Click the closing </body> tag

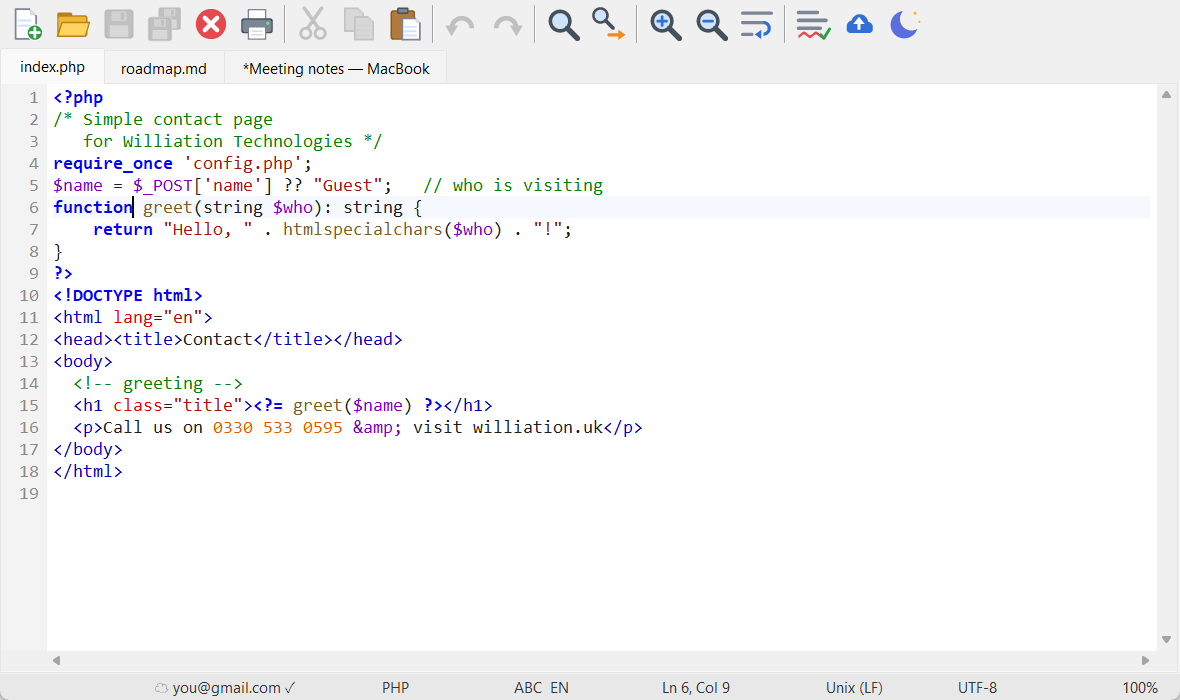pyautogui.click(x=88, y=449)
